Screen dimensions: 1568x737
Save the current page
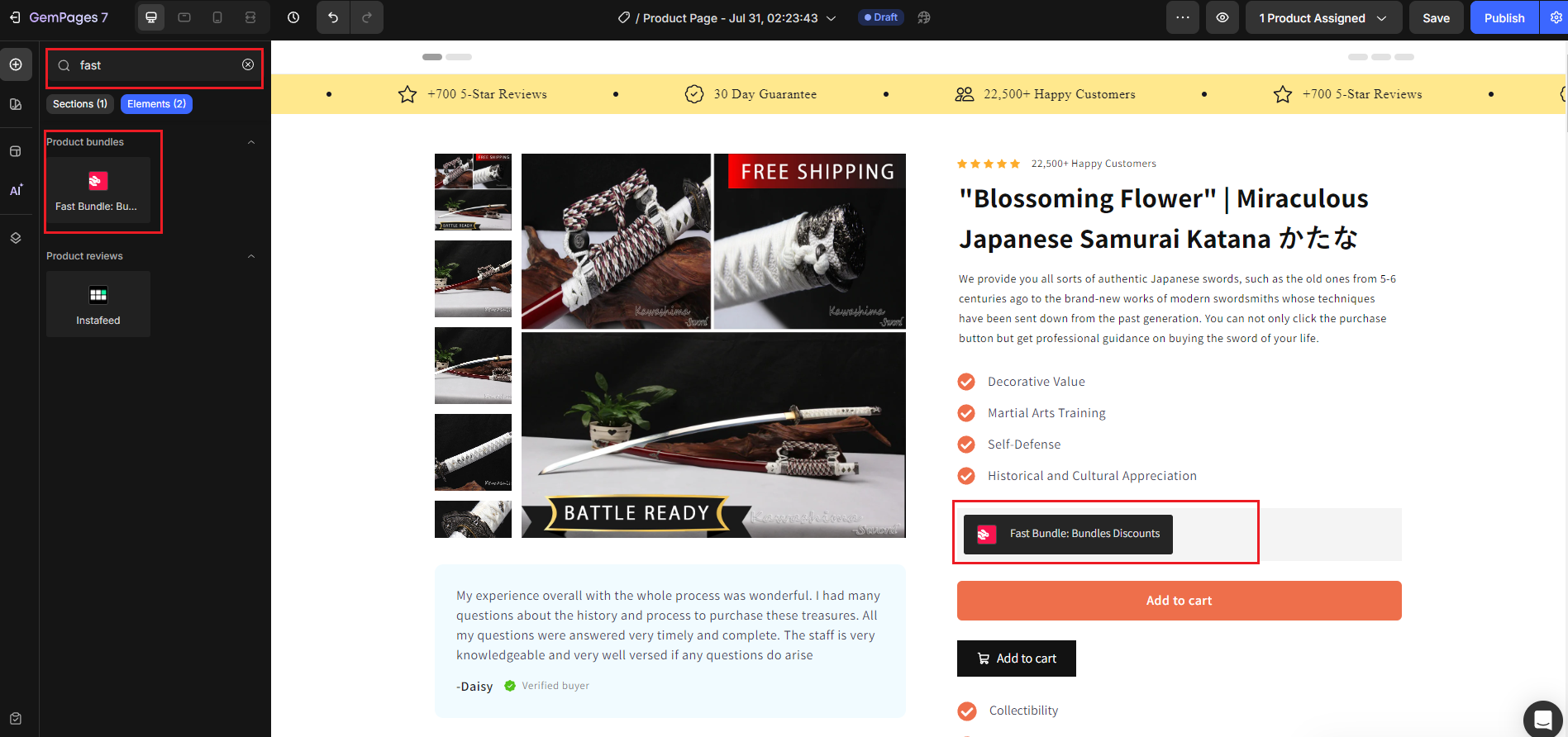(x=1436, y=17)
